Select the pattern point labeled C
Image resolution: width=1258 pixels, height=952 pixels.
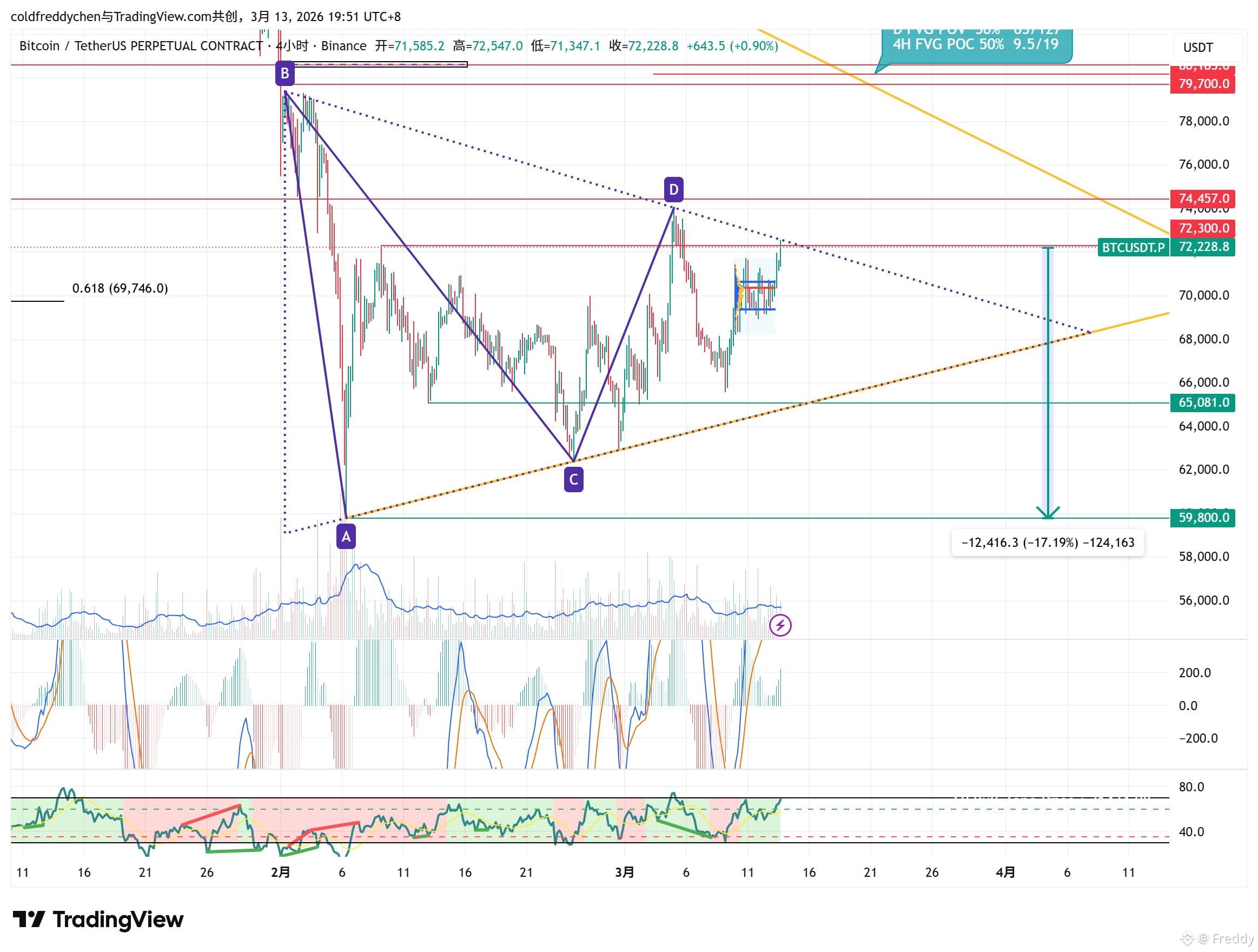(573, 479)
